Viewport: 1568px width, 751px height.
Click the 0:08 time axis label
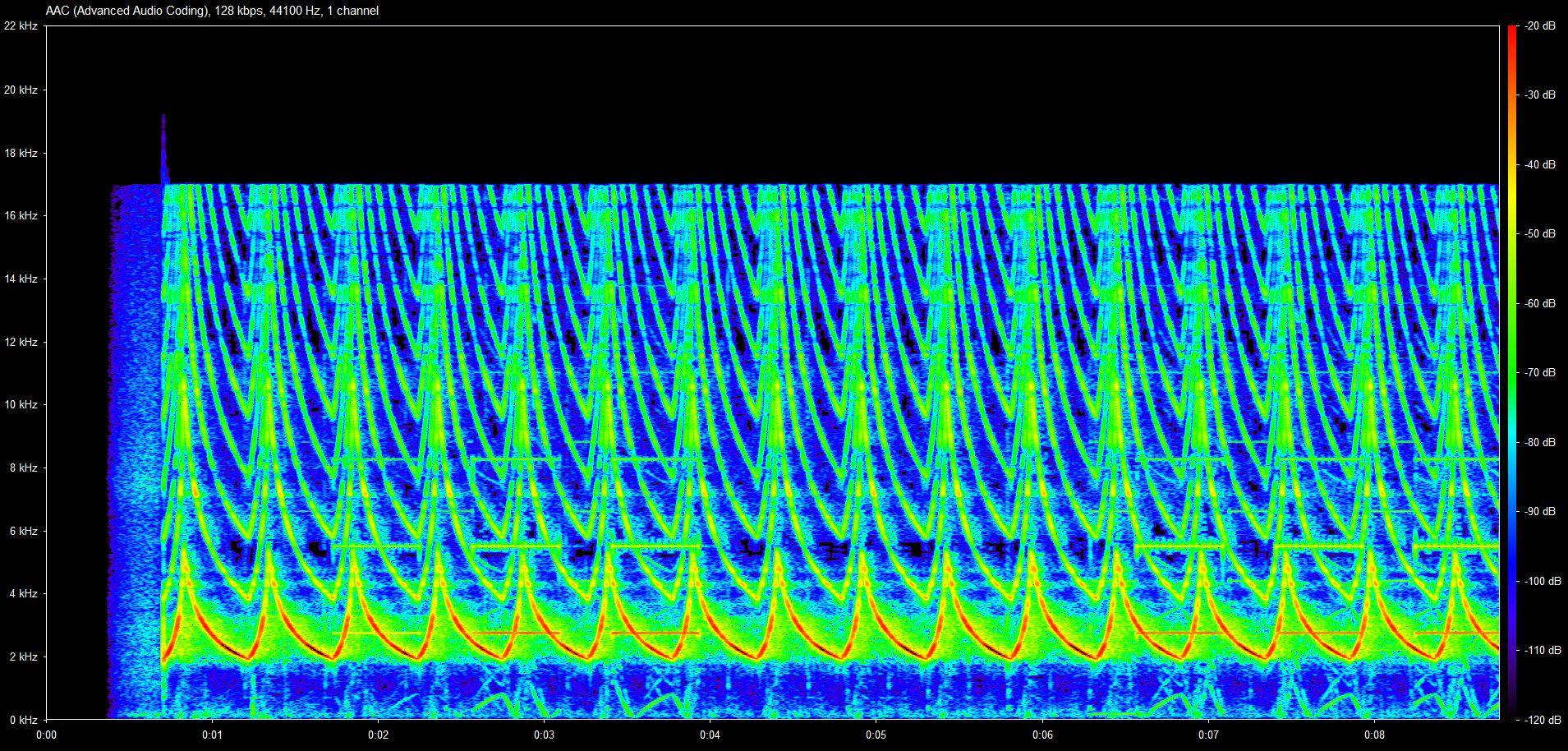1374,735
